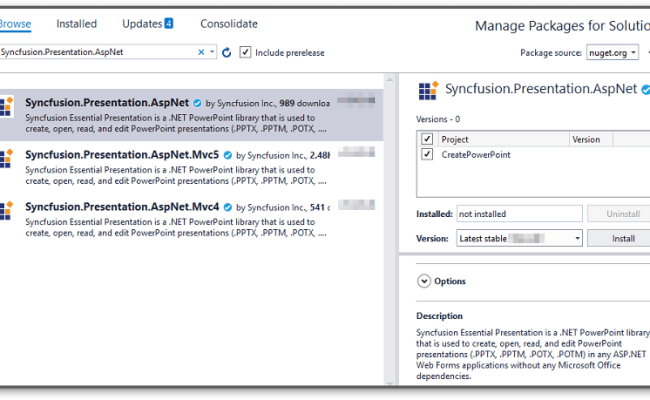Image resolution: width=650 pixels, height=400 pixels.
Task: Click the 'Versions - 0' label
Action: click(x=438, y=119)
